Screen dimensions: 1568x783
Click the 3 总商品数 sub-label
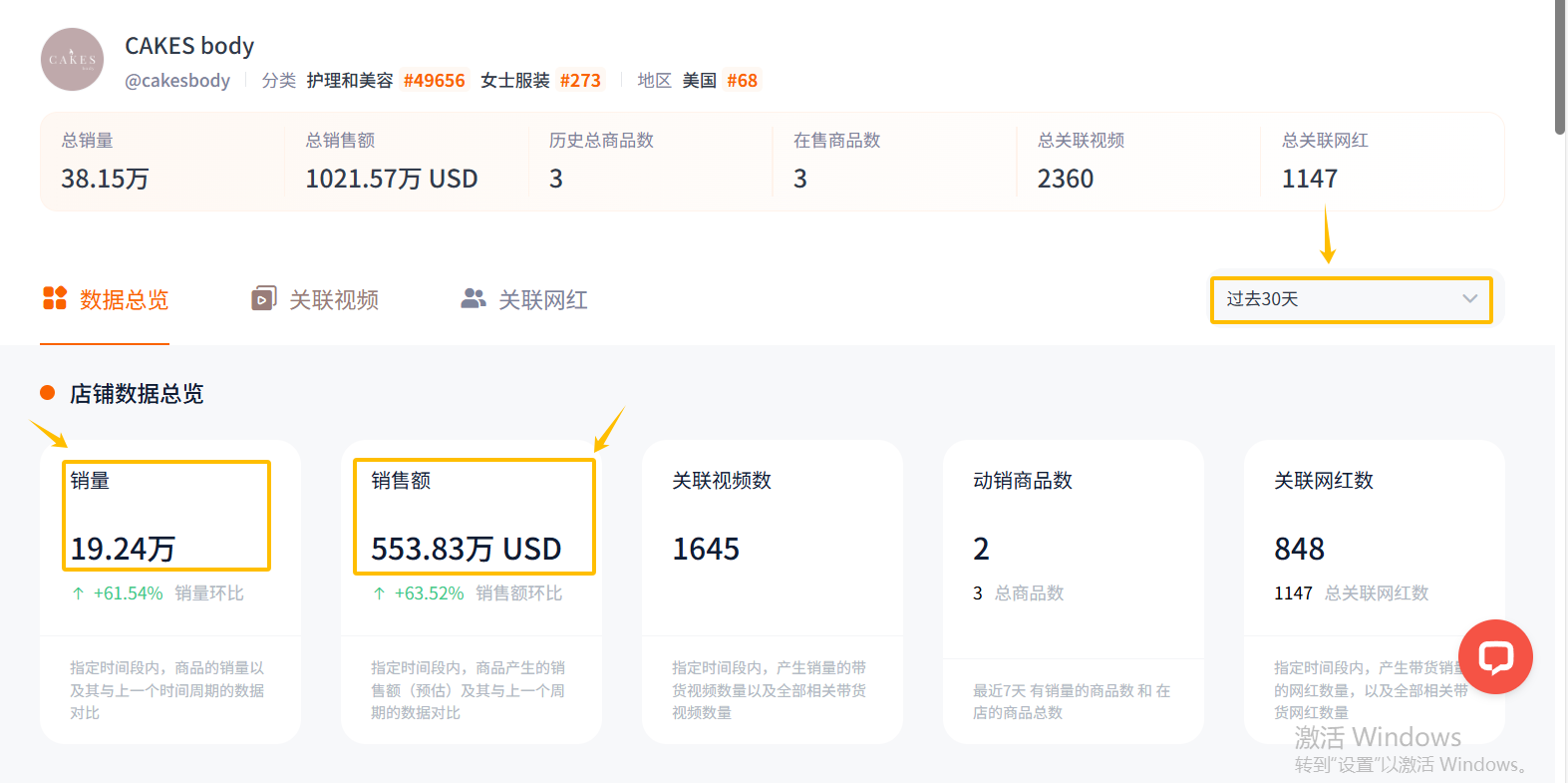click(1019, 593)
